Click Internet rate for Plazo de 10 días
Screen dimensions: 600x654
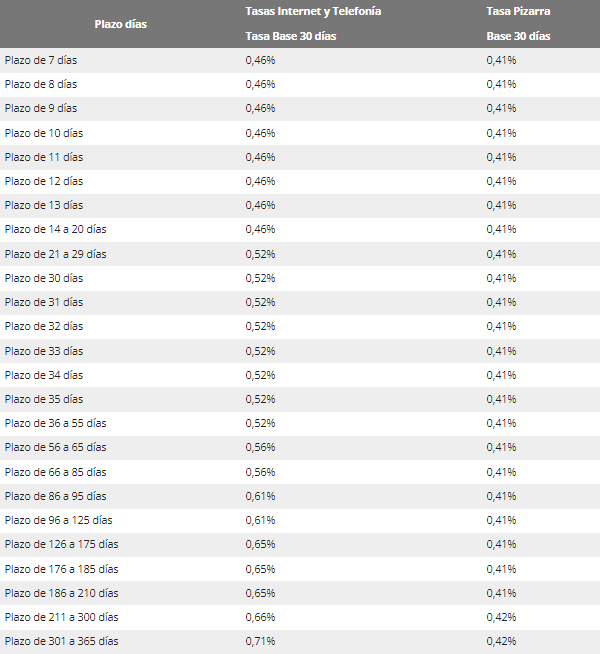point(260,133)
